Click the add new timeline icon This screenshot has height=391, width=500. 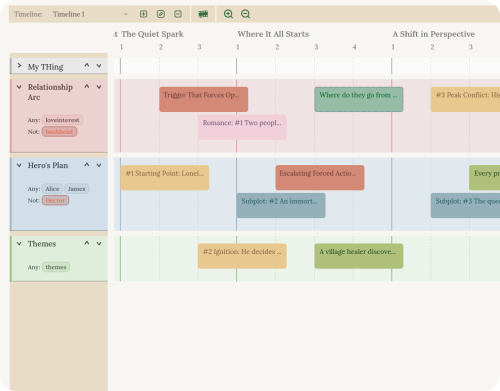[143, 14]
